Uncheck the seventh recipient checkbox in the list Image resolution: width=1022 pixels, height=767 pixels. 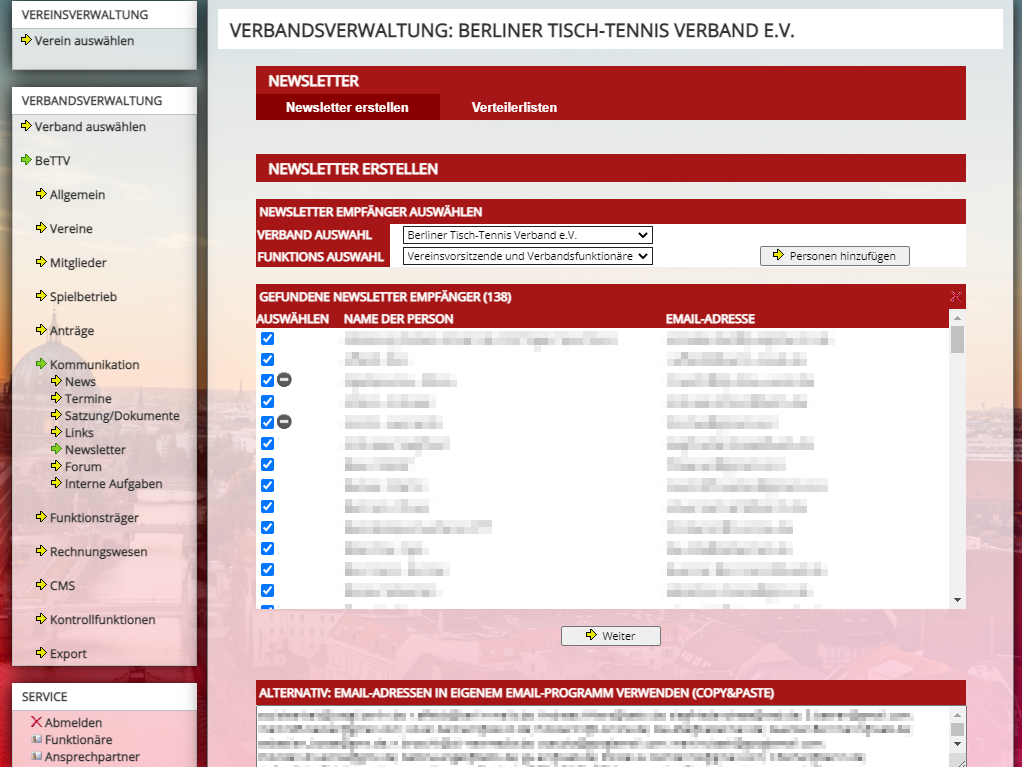pos(267,464)
